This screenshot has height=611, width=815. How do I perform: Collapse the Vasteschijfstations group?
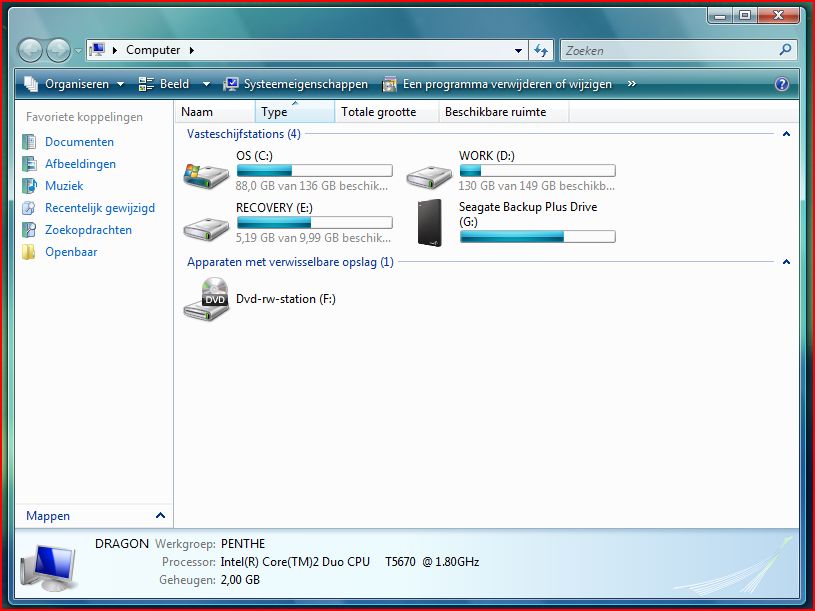click(x=786, y=134)
